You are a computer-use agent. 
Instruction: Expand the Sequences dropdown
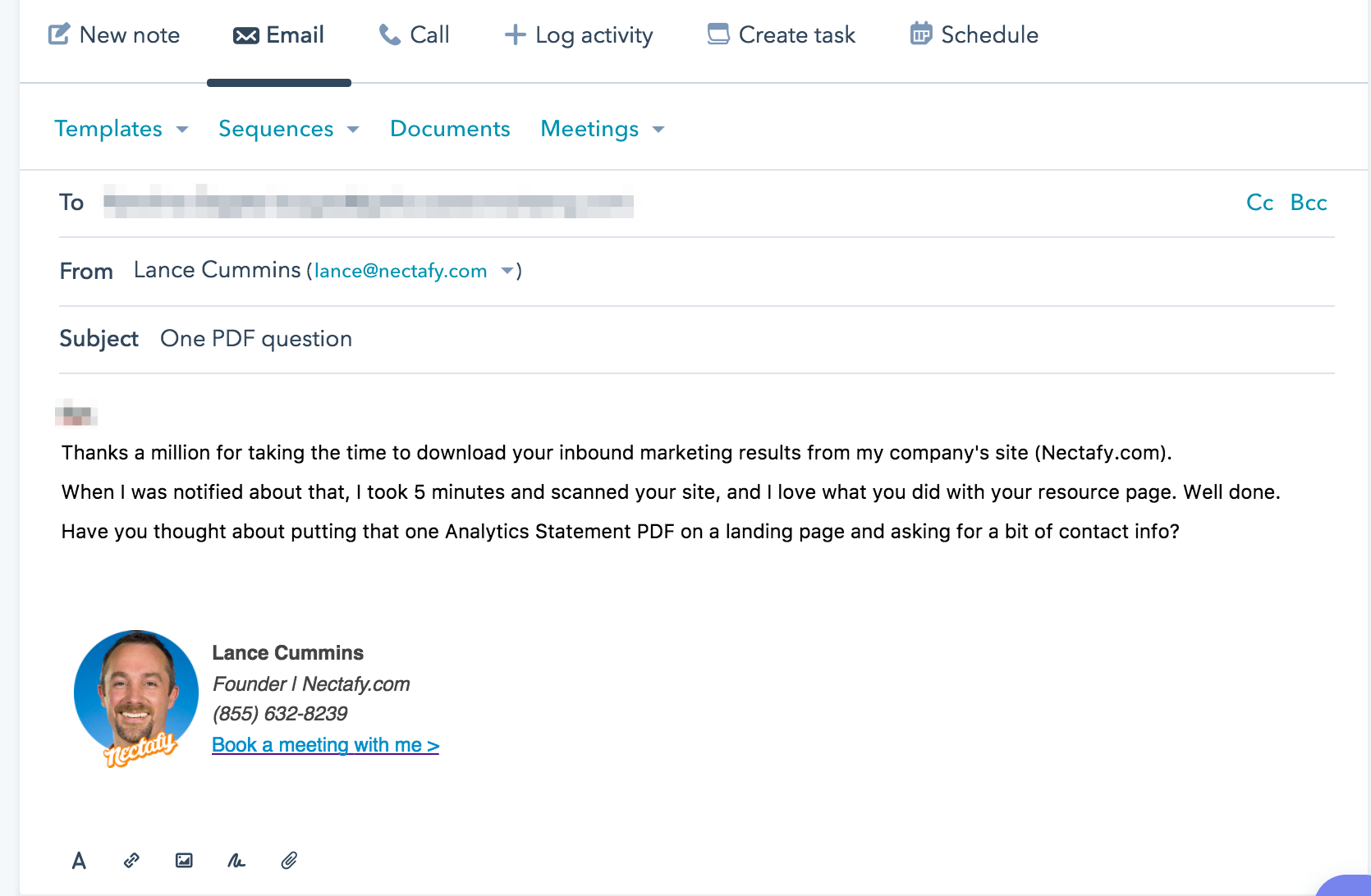(289, 129)
